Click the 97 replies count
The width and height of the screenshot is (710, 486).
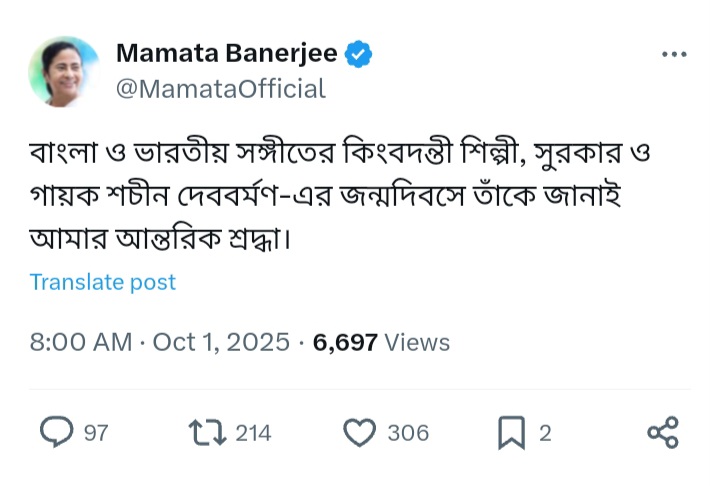point(96,433)
